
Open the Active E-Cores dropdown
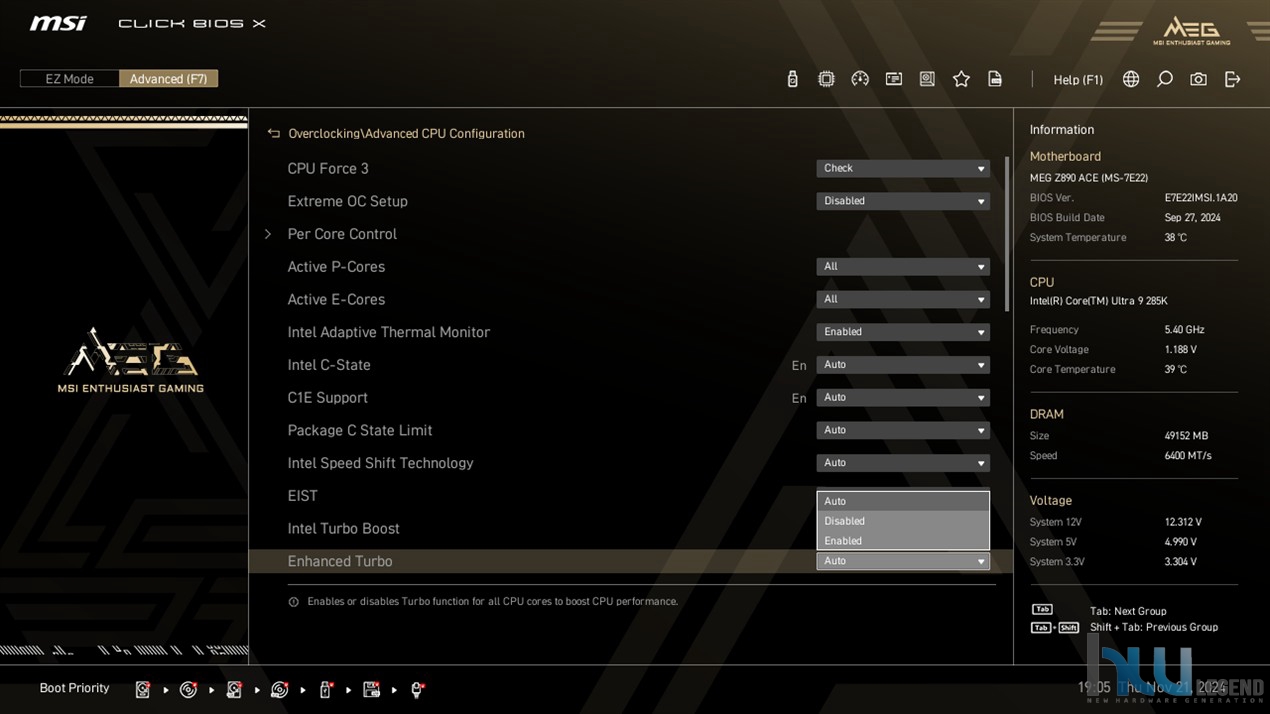click(903, 299)
